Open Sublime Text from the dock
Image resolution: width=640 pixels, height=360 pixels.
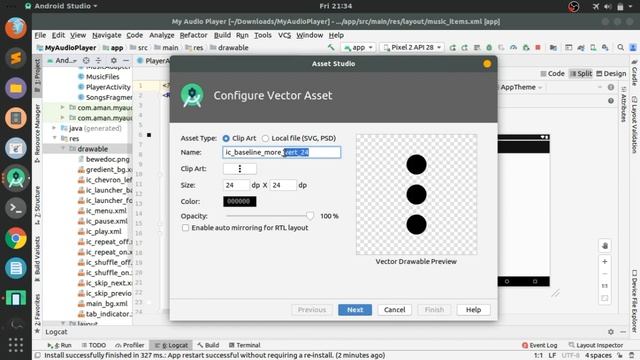[x=16, y=58]
